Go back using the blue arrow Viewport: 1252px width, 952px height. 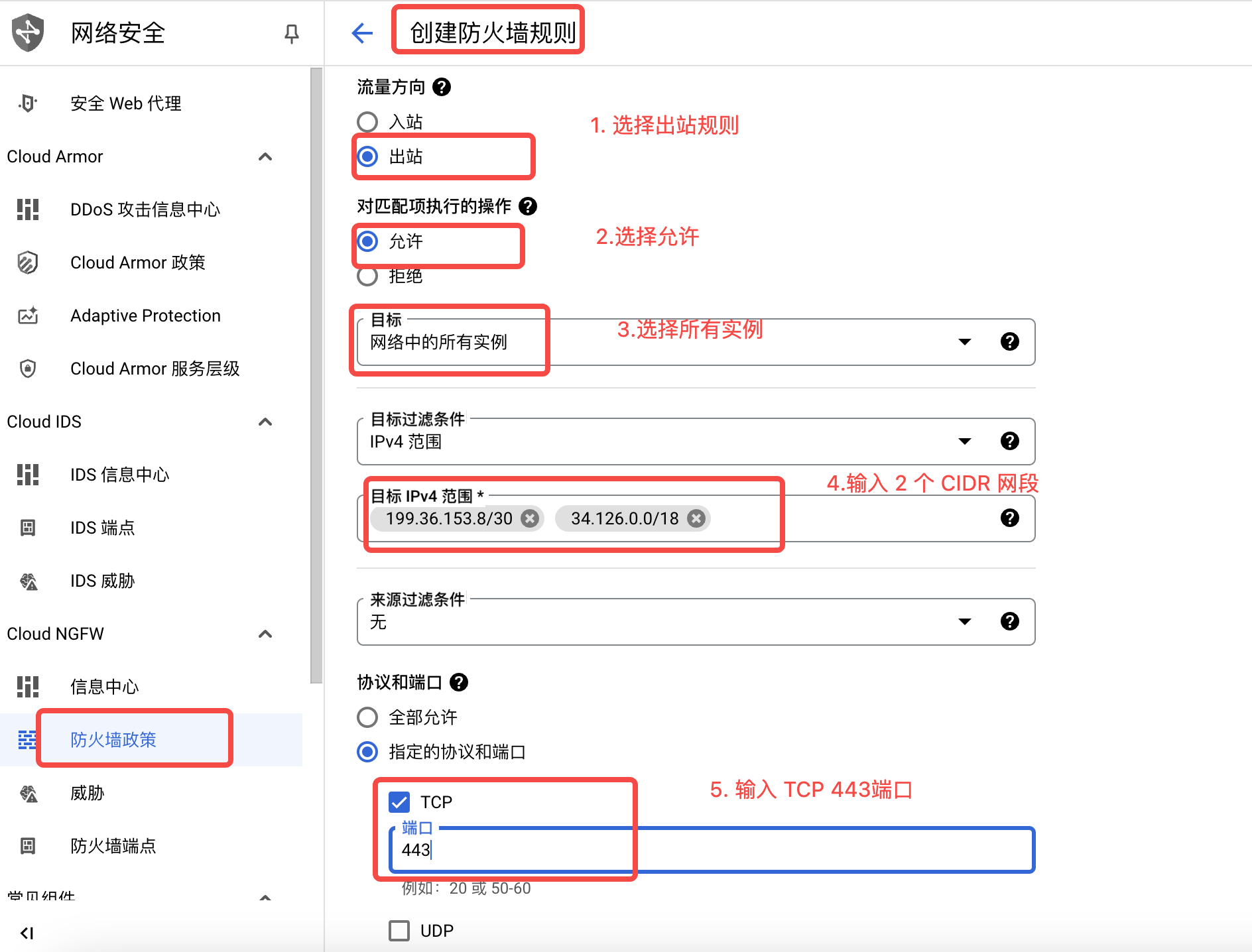coord(362,32)
